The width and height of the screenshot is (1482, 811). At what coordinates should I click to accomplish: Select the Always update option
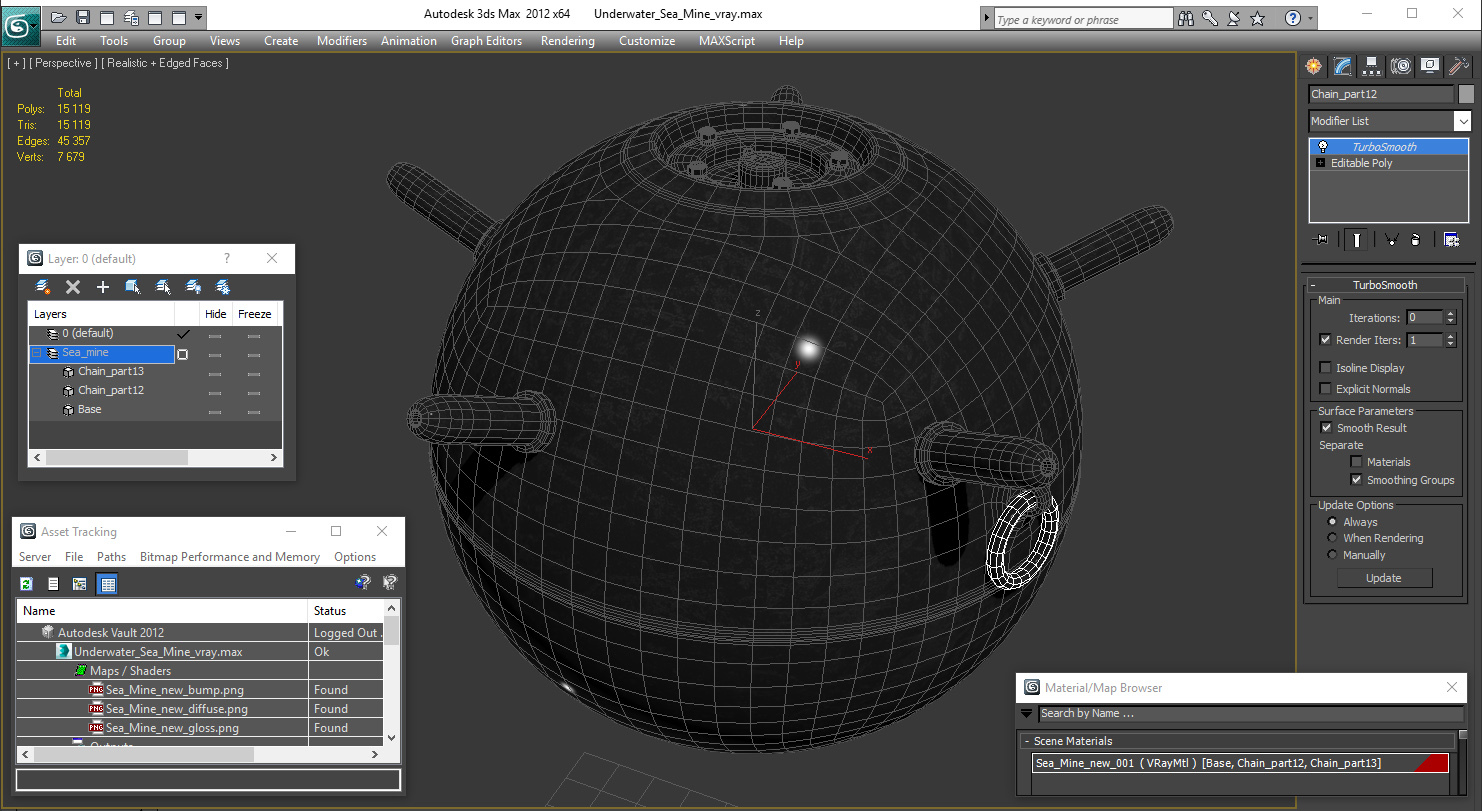(x=1332, y=522)
